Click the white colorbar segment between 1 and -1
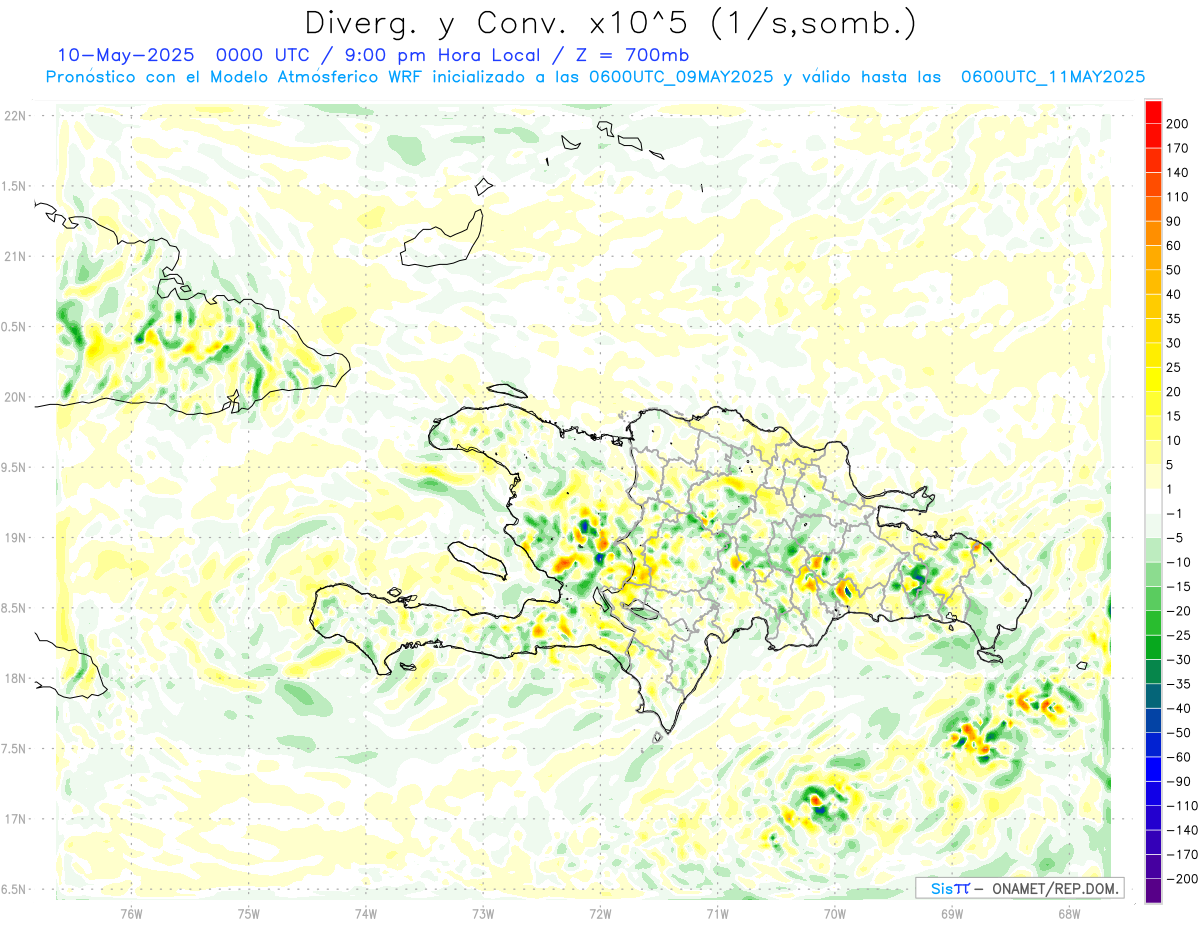 (x=1153, y=501)
